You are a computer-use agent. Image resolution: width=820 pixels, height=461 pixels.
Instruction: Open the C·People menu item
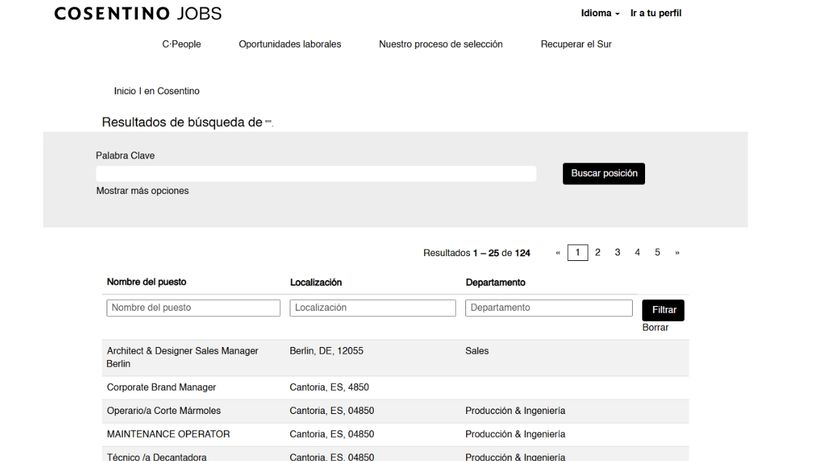click(181, 44)
